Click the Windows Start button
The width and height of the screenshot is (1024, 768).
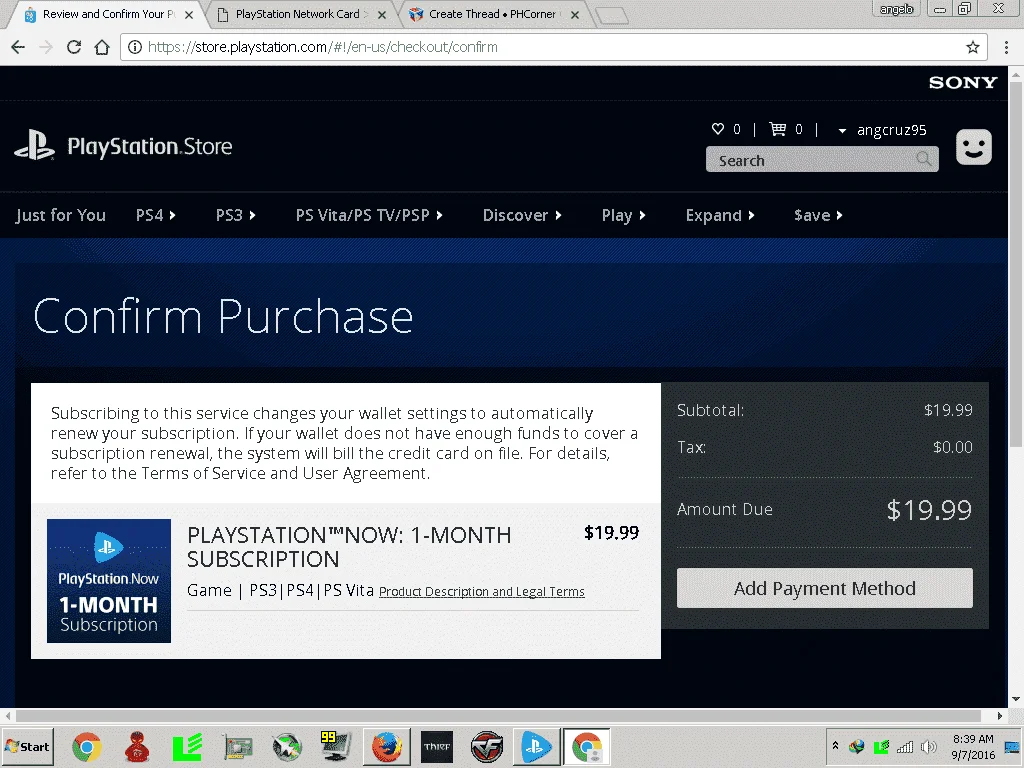click(x=27, y=746)
